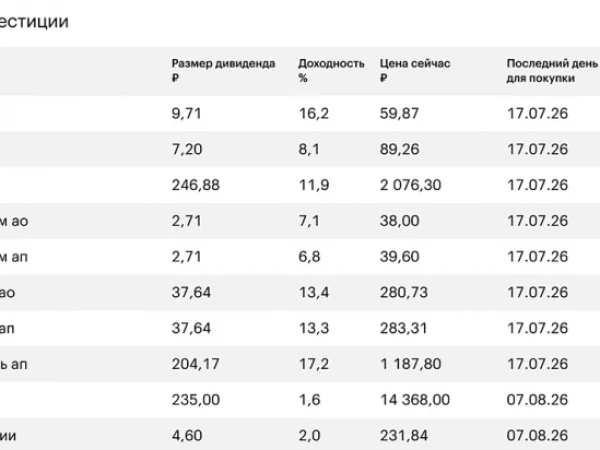Select the dividend value 7,20
Image resolution: width=600 pixels, height=450 pixels.
click(x=187, y=149)
